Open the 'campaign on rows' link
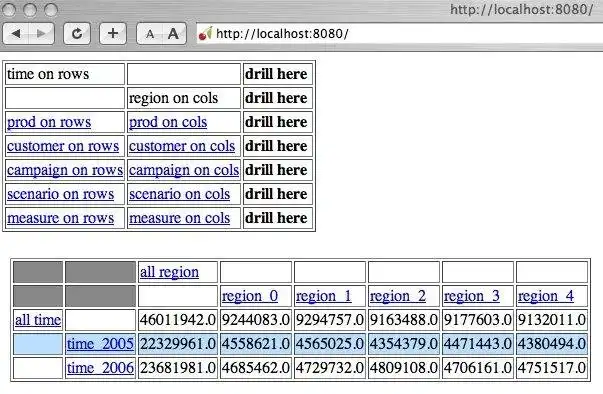This screenshot has width=603, height=394. [65, 170]
